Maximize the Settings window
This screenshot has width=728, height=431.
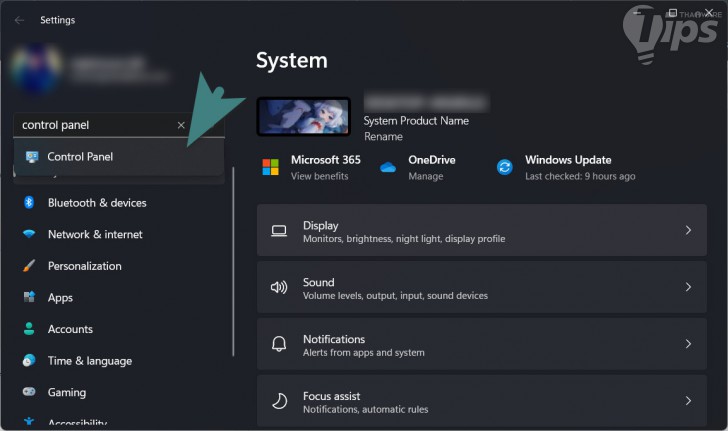tap(672, 13)
